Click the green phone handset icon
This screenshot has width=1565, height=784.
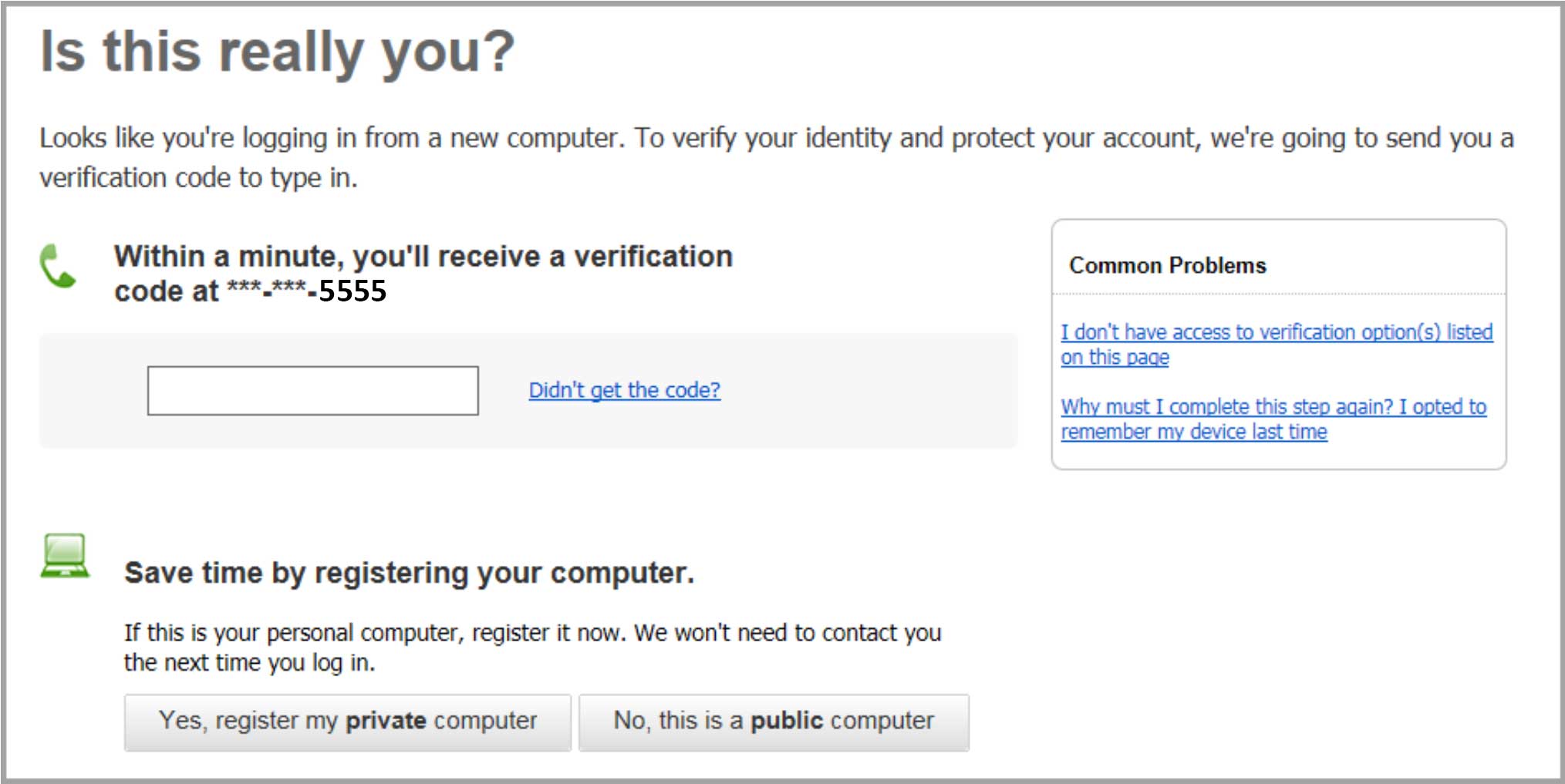pyautogui.click(x=57, y=266)
